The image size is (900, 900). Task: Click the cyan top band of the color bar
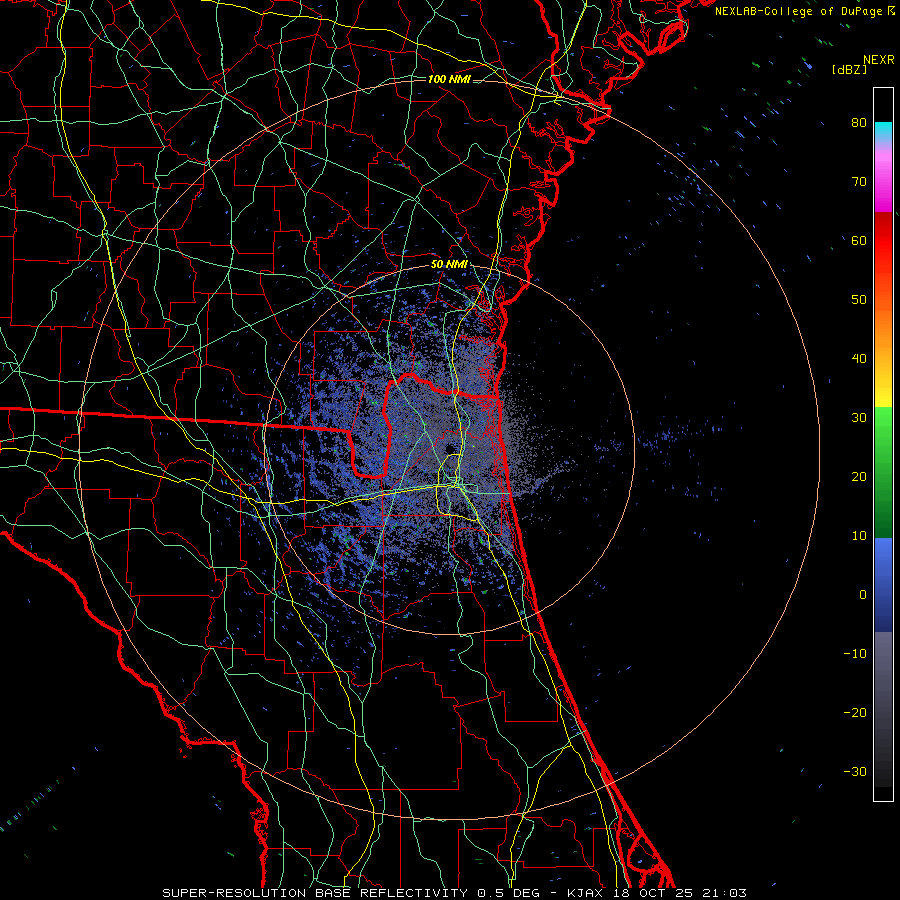click(x=883, y=132)
